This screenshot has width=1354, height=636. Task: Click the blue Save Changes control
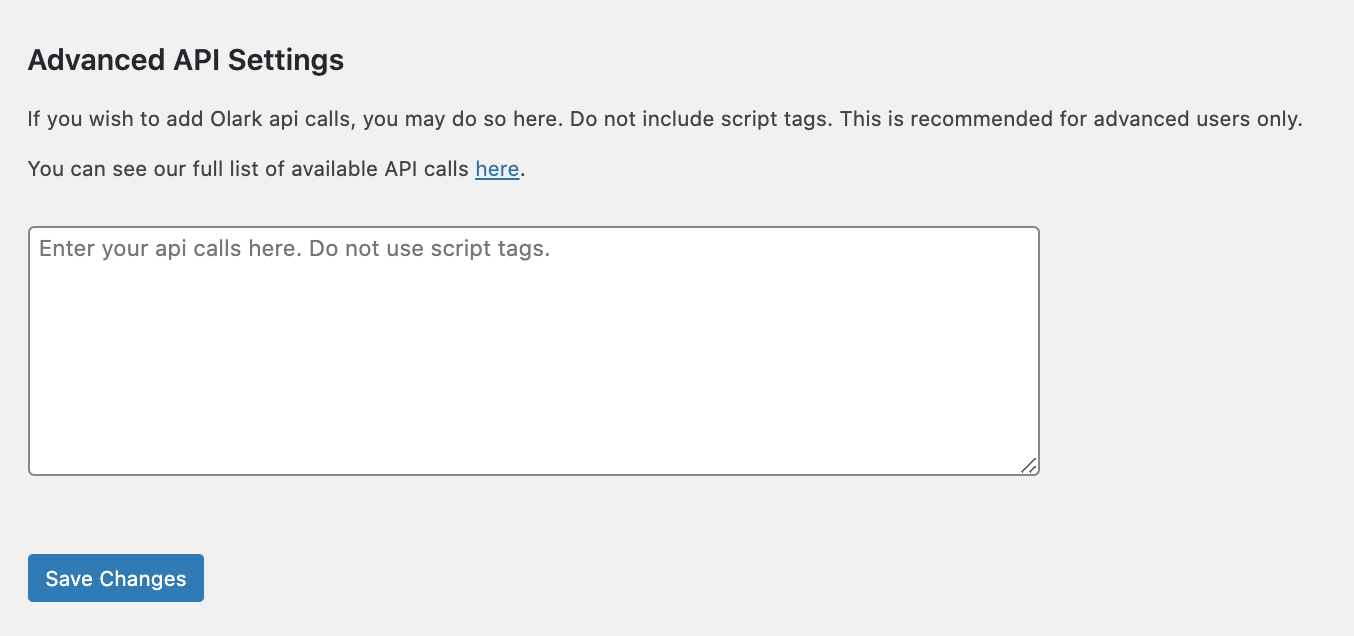coord(115,578)
